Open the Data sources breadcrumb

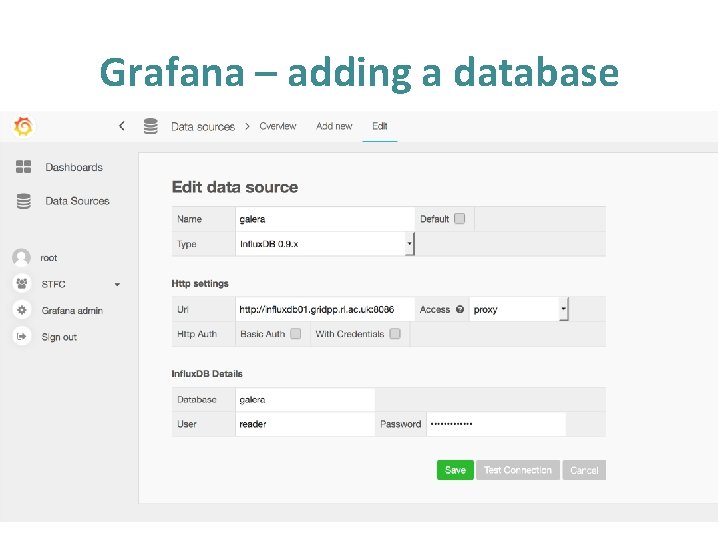click(x=203, y=127)
